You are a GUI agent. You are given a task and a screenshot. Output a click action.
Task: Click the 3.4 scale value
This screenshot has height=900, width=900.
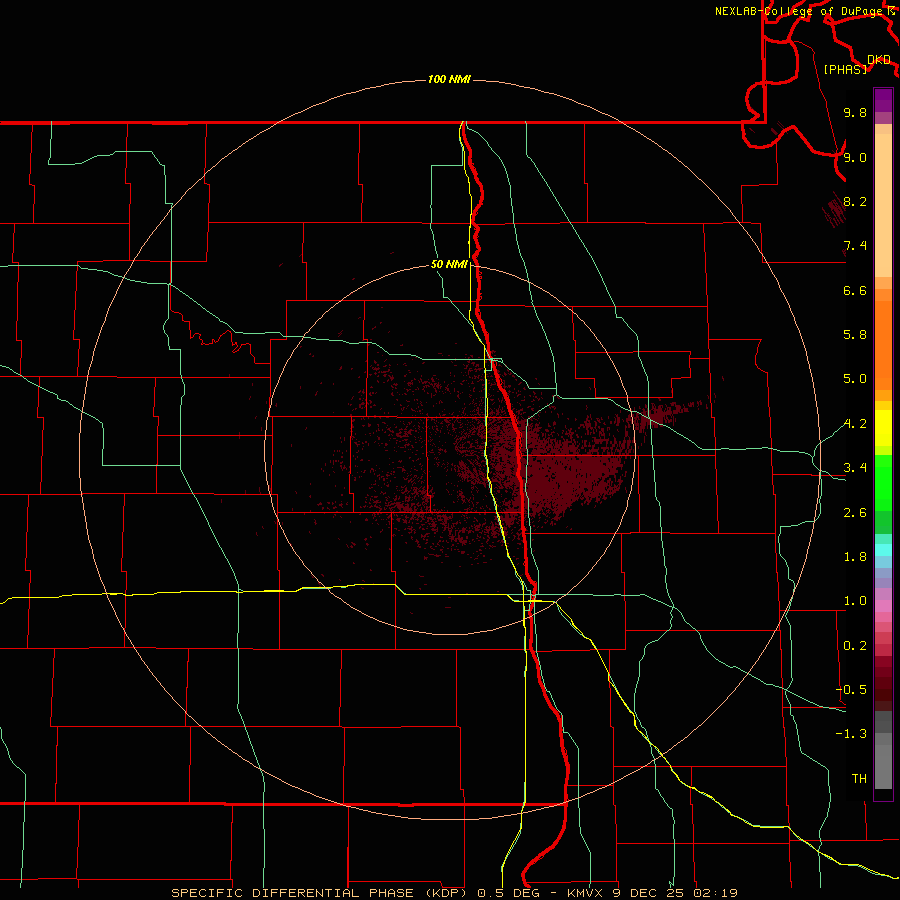(x=855, y=468)
